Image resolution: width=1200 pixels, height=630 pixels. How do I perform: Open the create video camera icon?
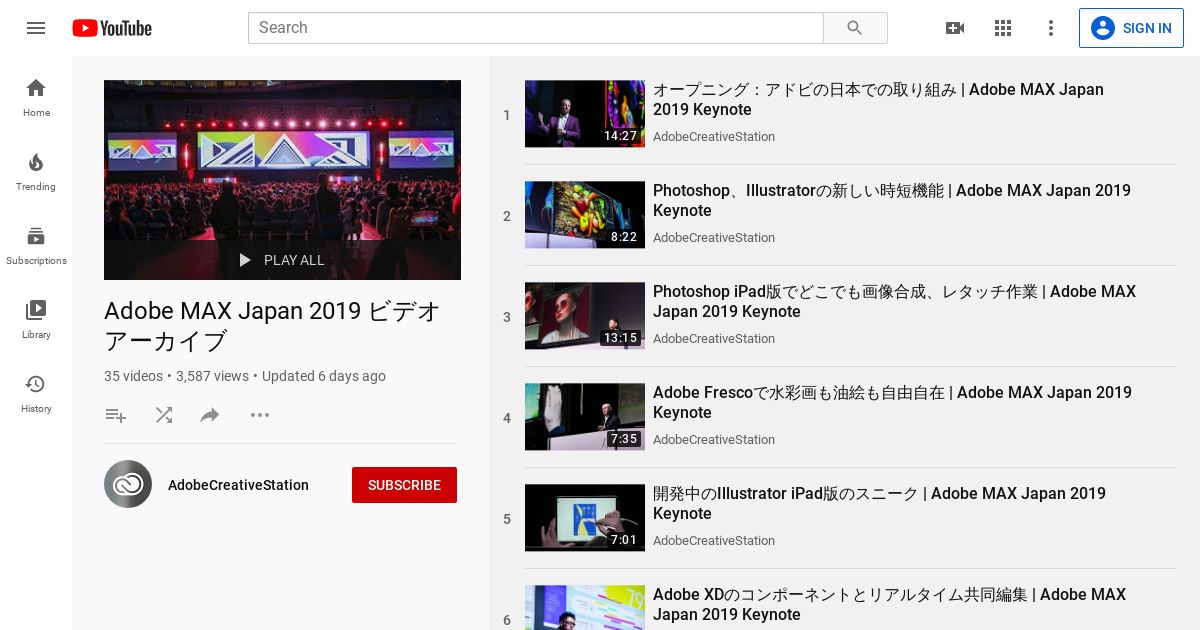pyautogui.click(x=955, y=28)
